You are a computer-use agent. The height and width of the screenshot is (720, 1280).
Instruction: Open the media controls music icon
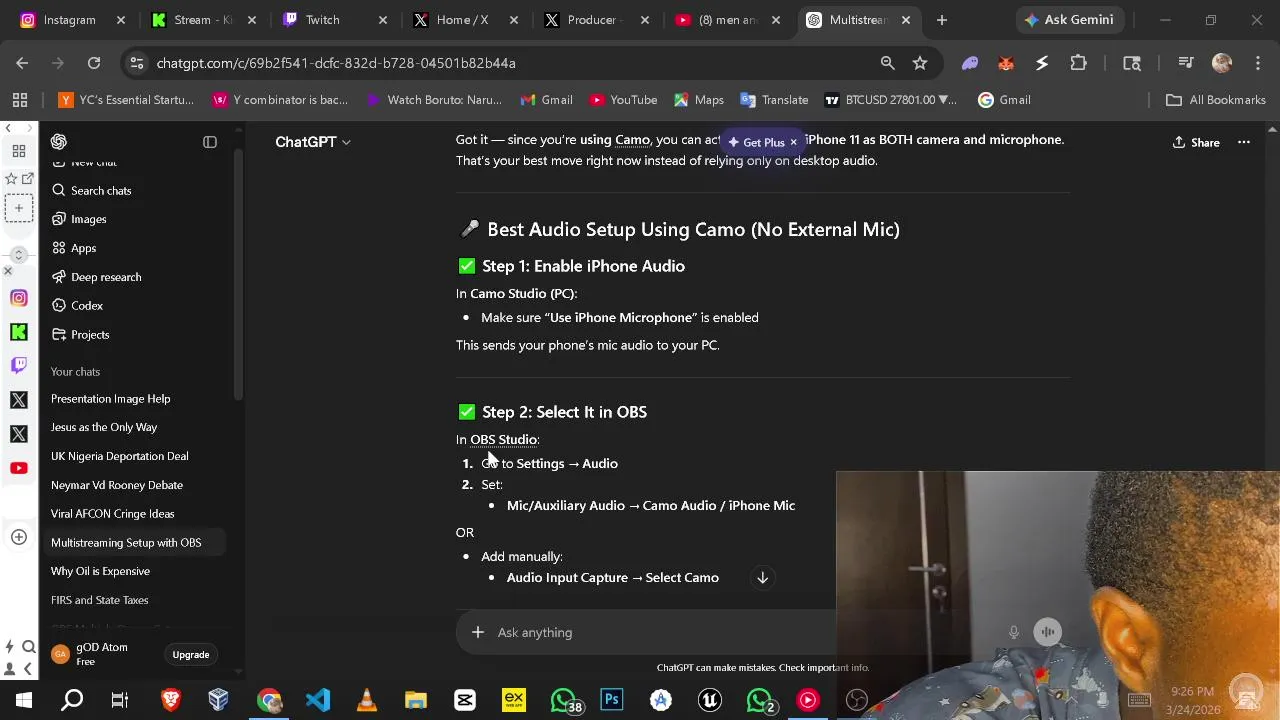(1186, 63)
